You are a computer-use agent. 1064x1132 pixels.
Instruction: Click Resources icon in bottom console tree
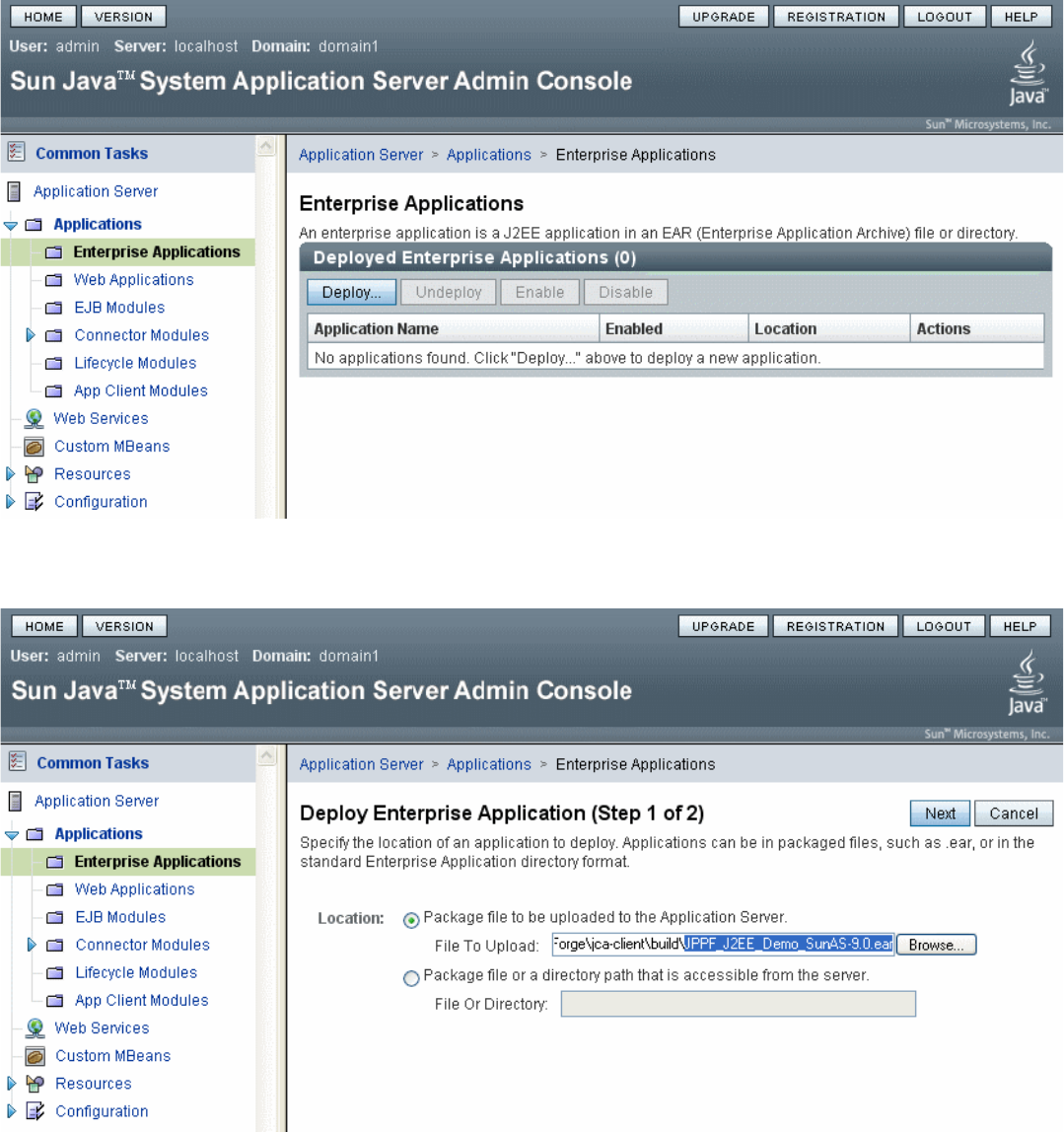tap(35, 1084)
